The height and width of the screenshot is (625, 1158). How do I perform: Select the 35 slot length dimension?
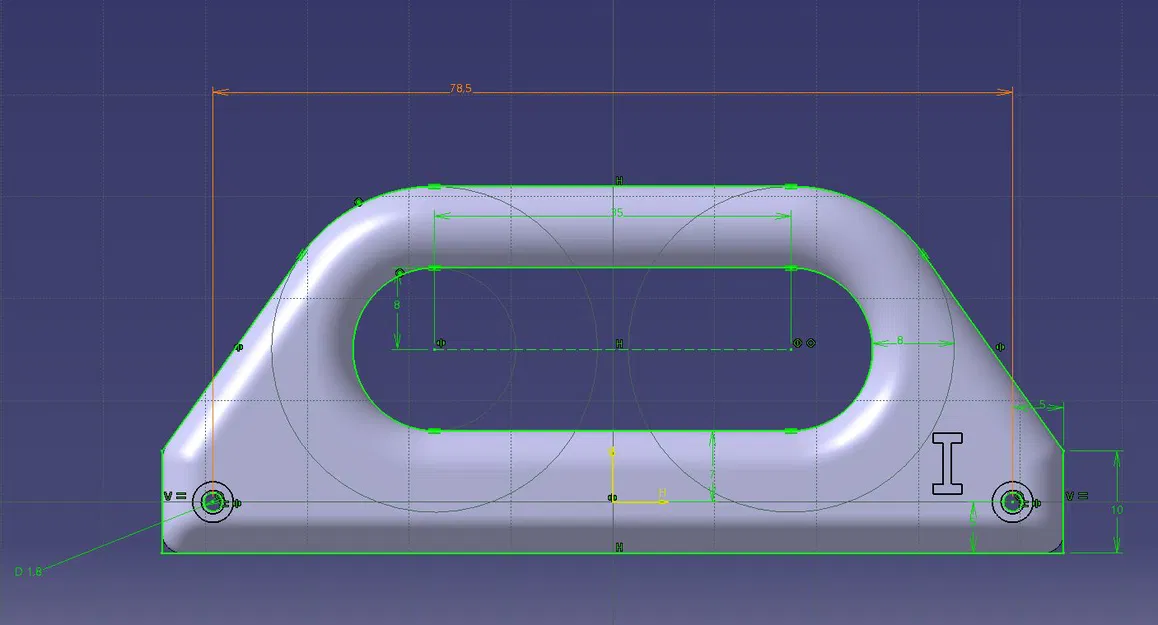[617, 213]
